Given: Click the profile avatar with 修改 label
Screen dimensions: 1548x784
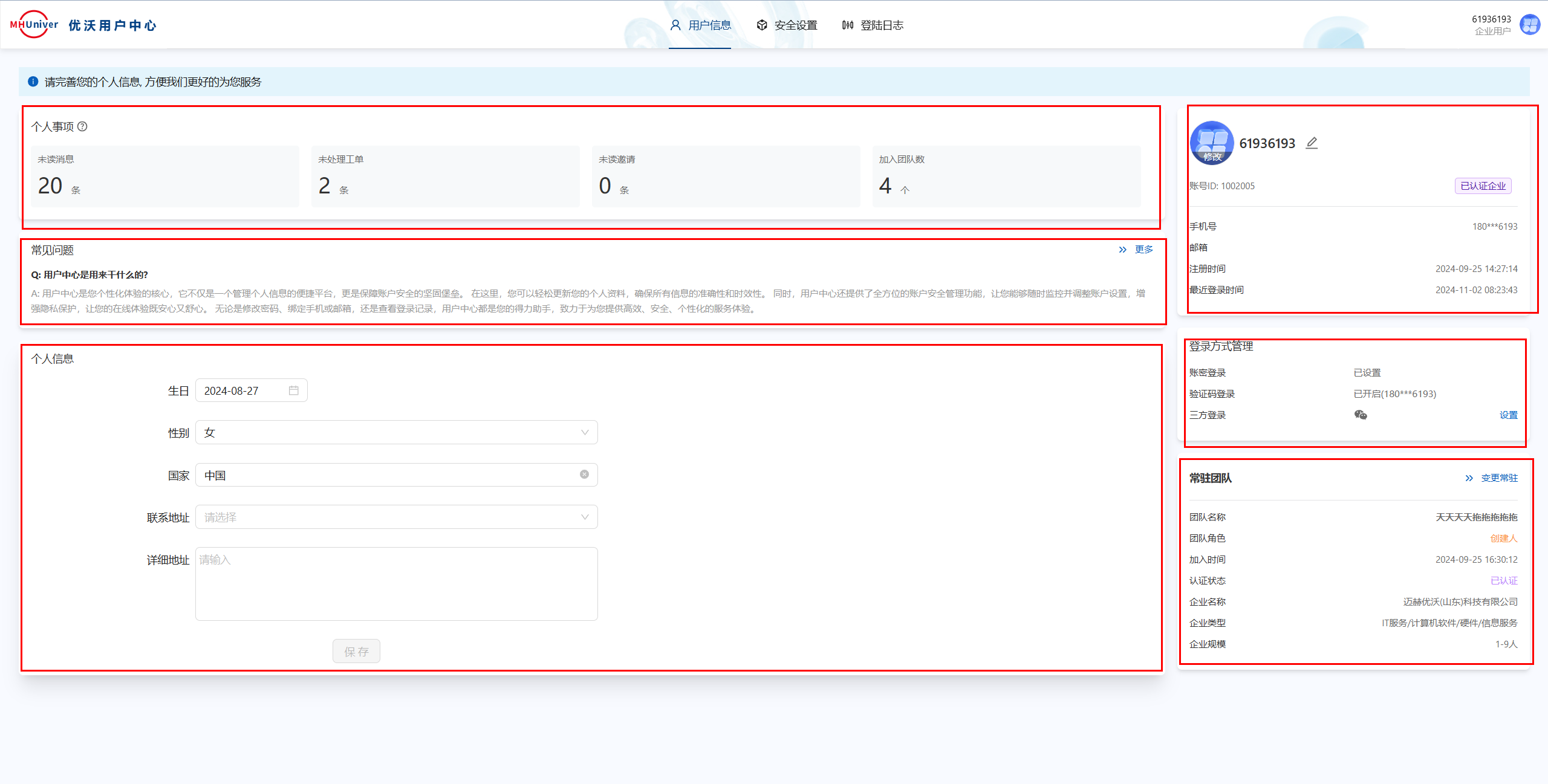Looking at the screenshot, I should point(1211,143).
